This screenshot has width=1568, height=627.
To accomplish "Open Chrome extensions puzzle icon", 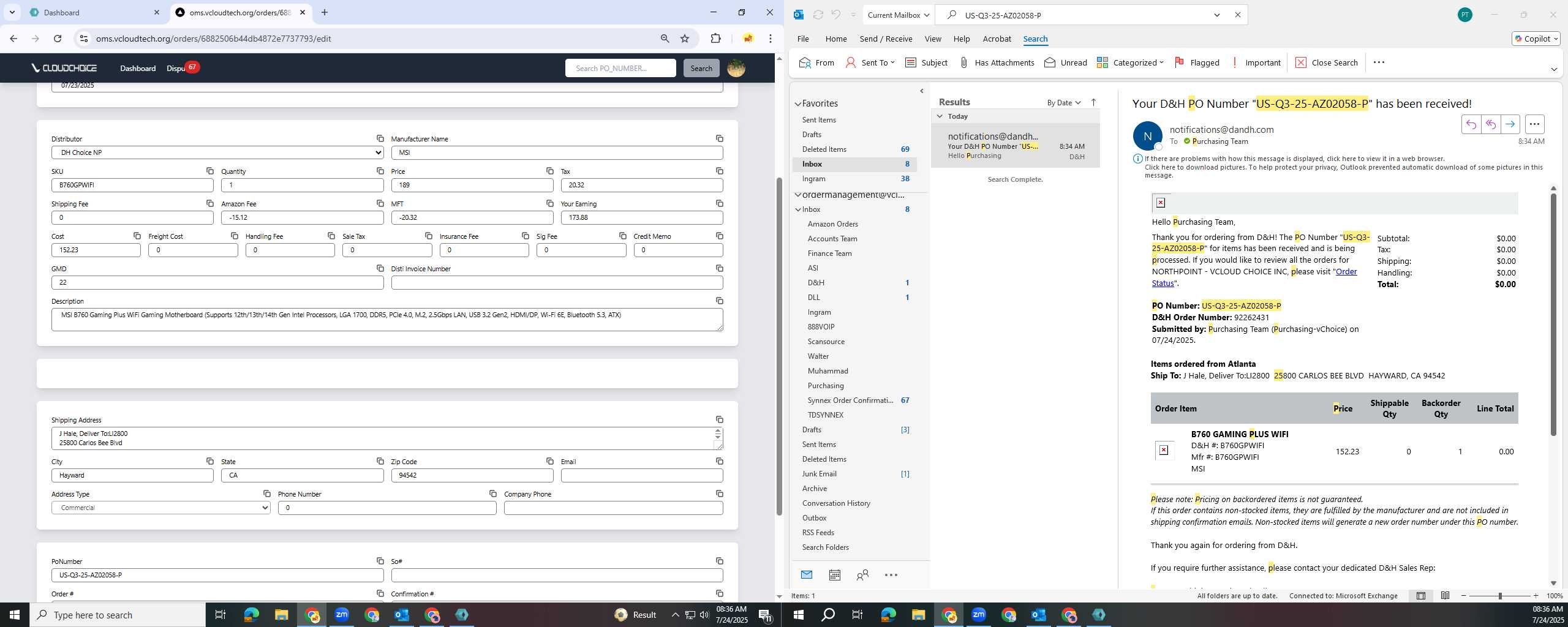I will [715, 39].
